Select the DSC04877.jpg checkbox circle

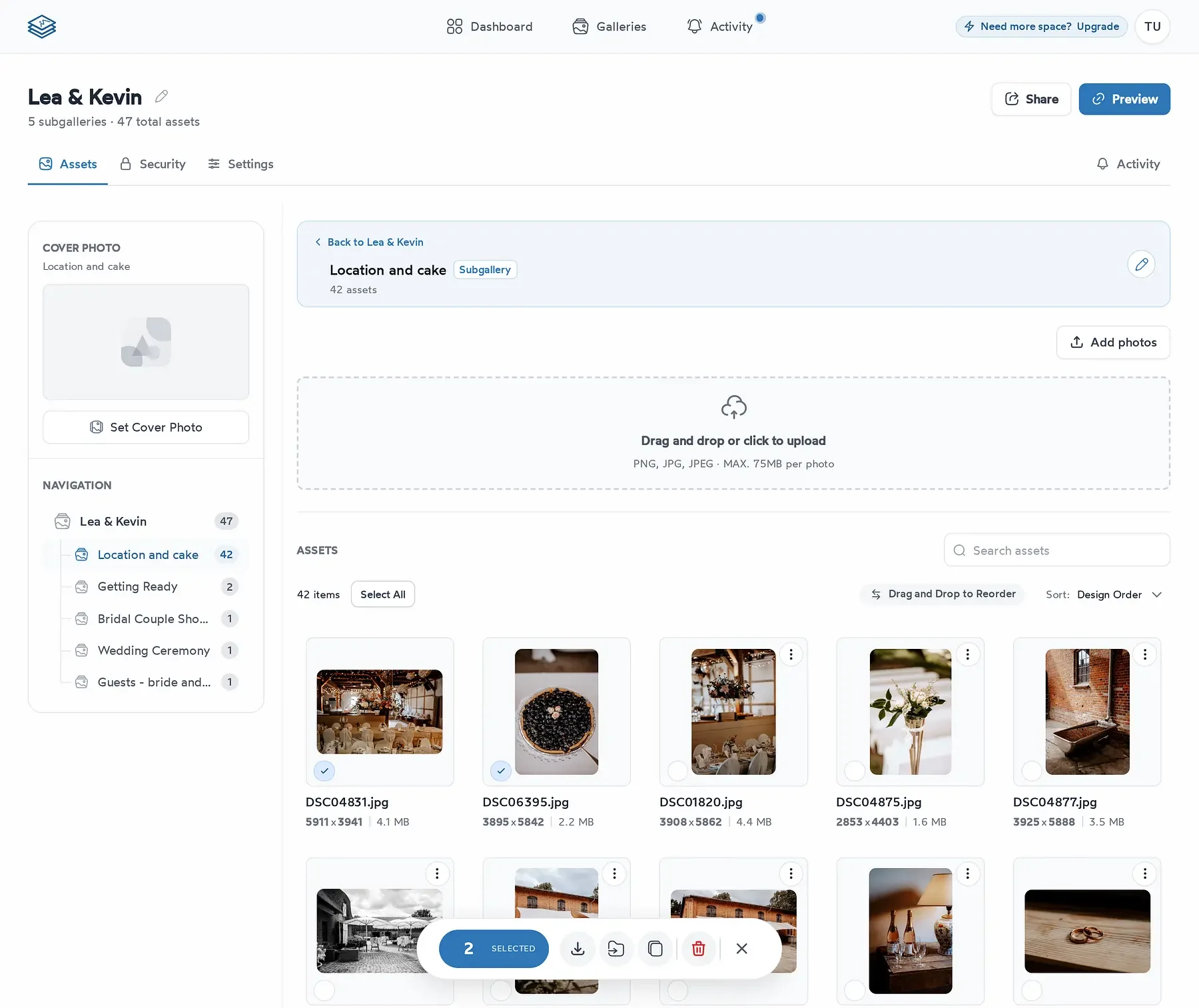[x=1032, y=771]
